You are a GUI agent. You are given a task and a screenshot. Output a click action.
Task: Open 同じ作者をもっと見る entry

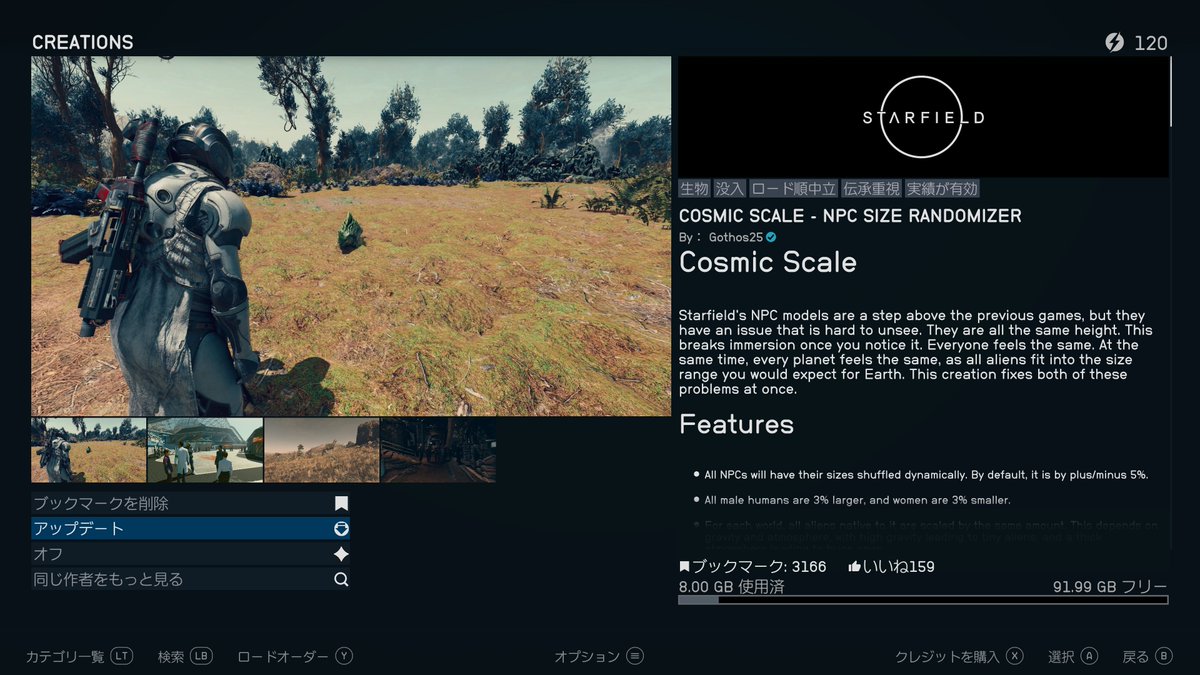click(x=191, y=579)
